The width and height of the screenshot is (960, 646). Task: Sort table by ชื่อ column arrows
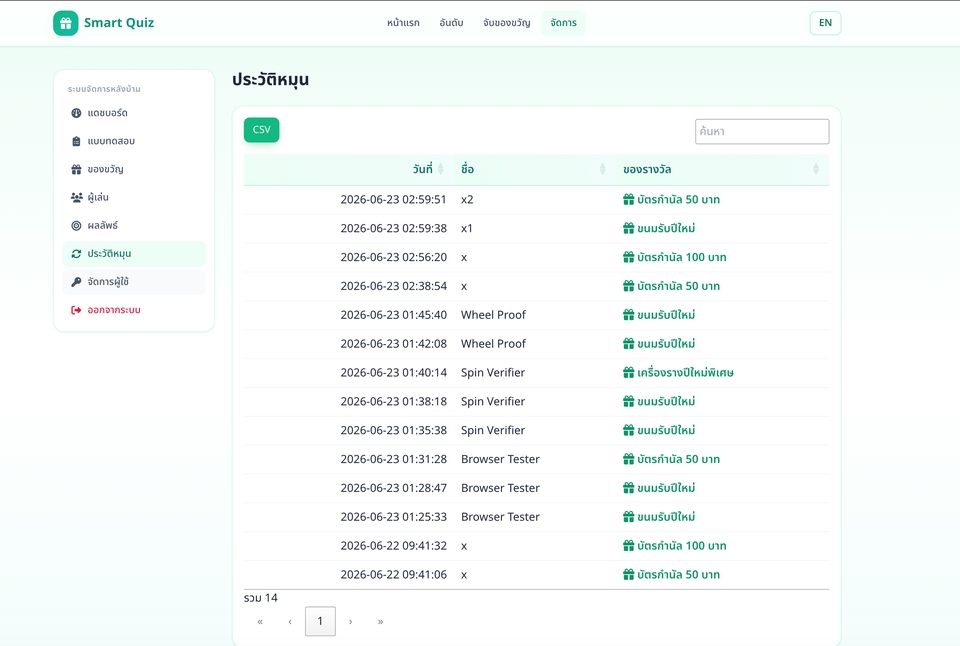(x=602, y=169)
